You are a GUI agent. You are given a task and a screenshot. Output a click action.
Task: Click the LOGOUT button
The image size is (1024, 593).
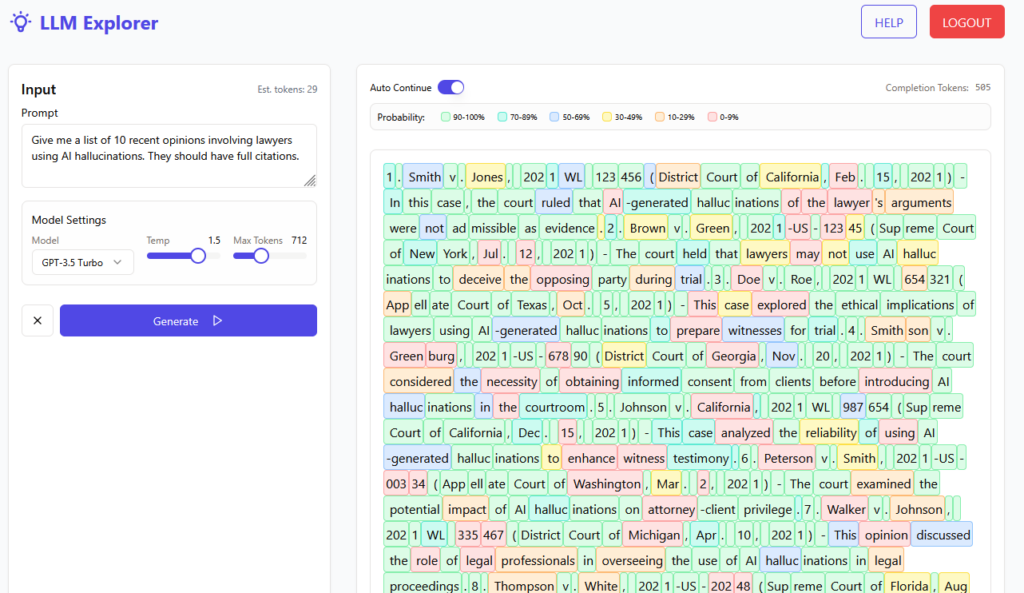click(966, 21)
